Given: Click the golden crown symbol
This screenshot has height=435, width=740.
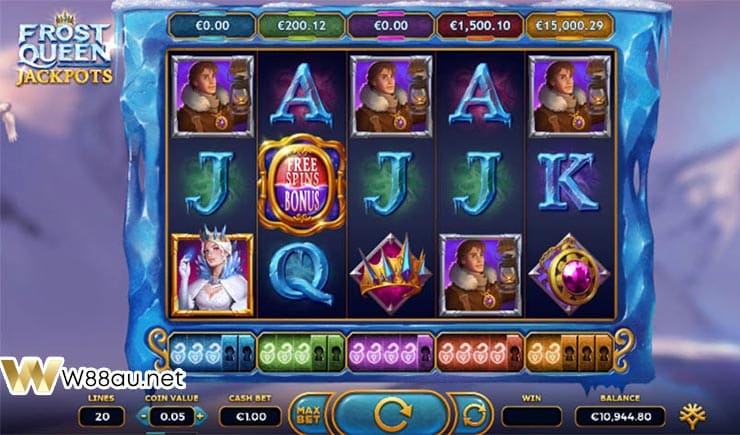Looking at the screenshot, I should pyautogui.click(x=391, y=275).
